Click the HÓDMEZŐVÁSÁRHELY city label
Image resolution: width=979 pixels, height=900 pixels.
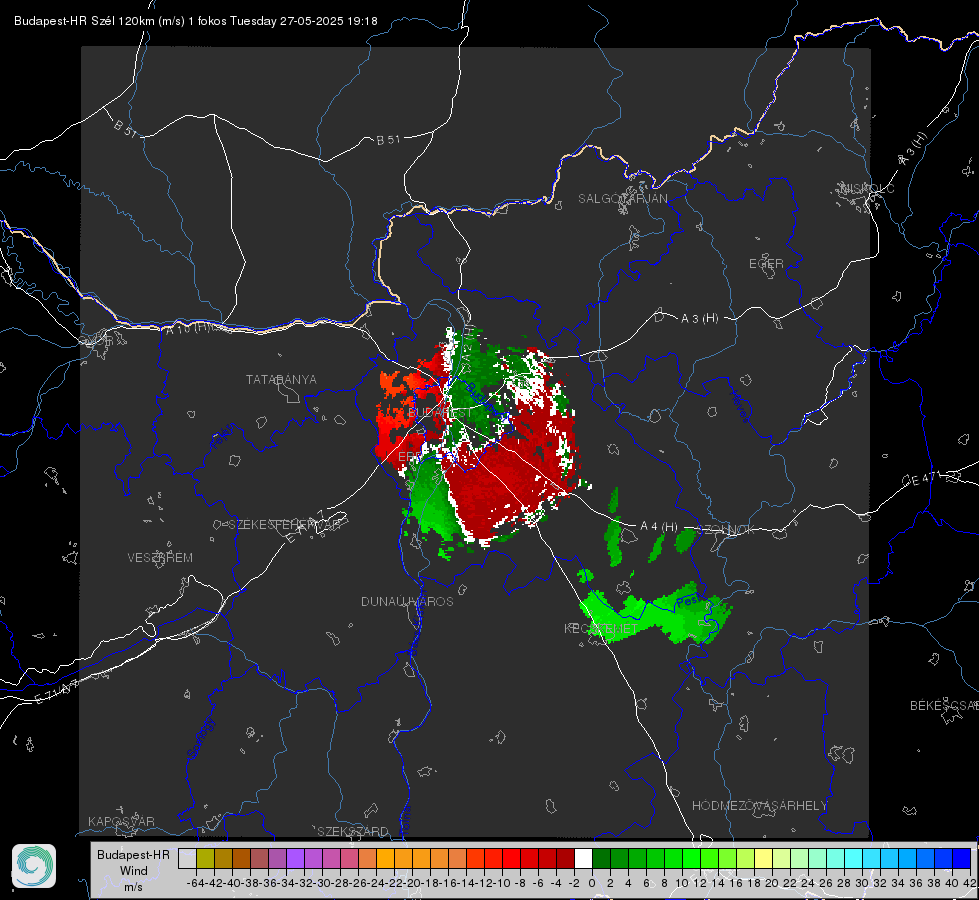pyautogui.click(x=759, y=805)
